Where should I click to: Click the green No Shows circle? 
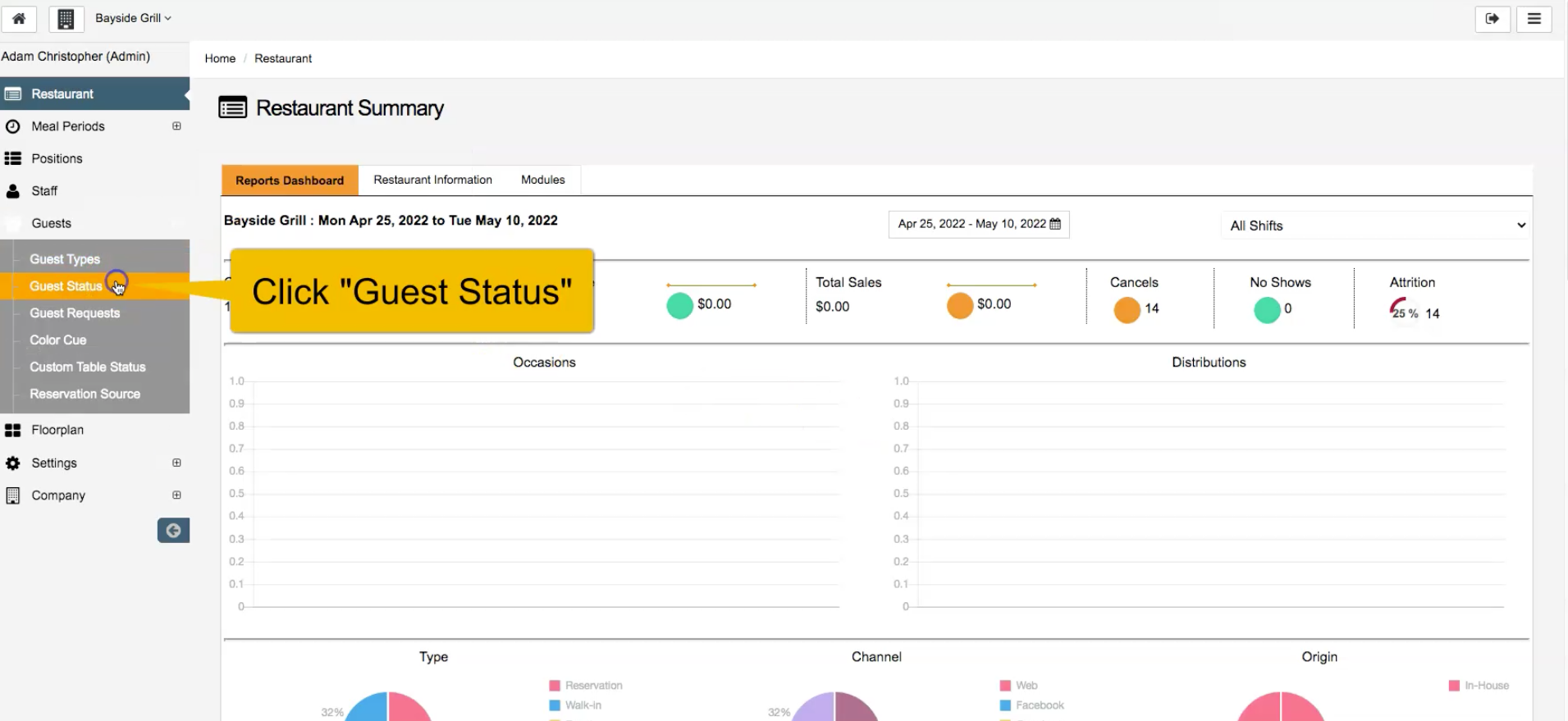point(1267,309)
